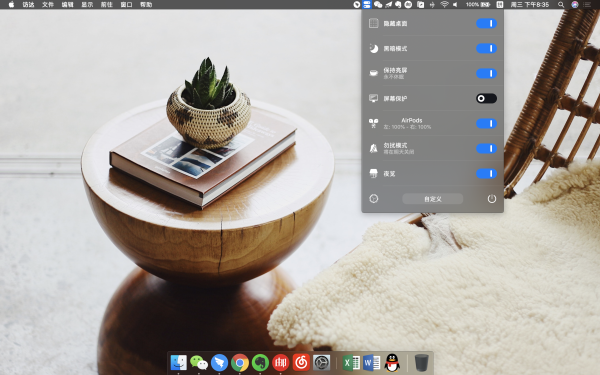Click the screen saver monitor icon
The width and height of the screenshot is (600, 375).
pos(373,98)
